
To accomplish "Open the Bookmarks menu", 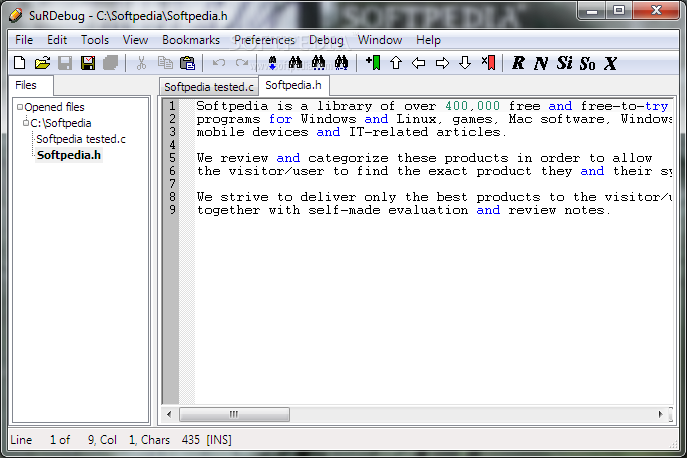I will pyautogui.click(x=191, y=40).
